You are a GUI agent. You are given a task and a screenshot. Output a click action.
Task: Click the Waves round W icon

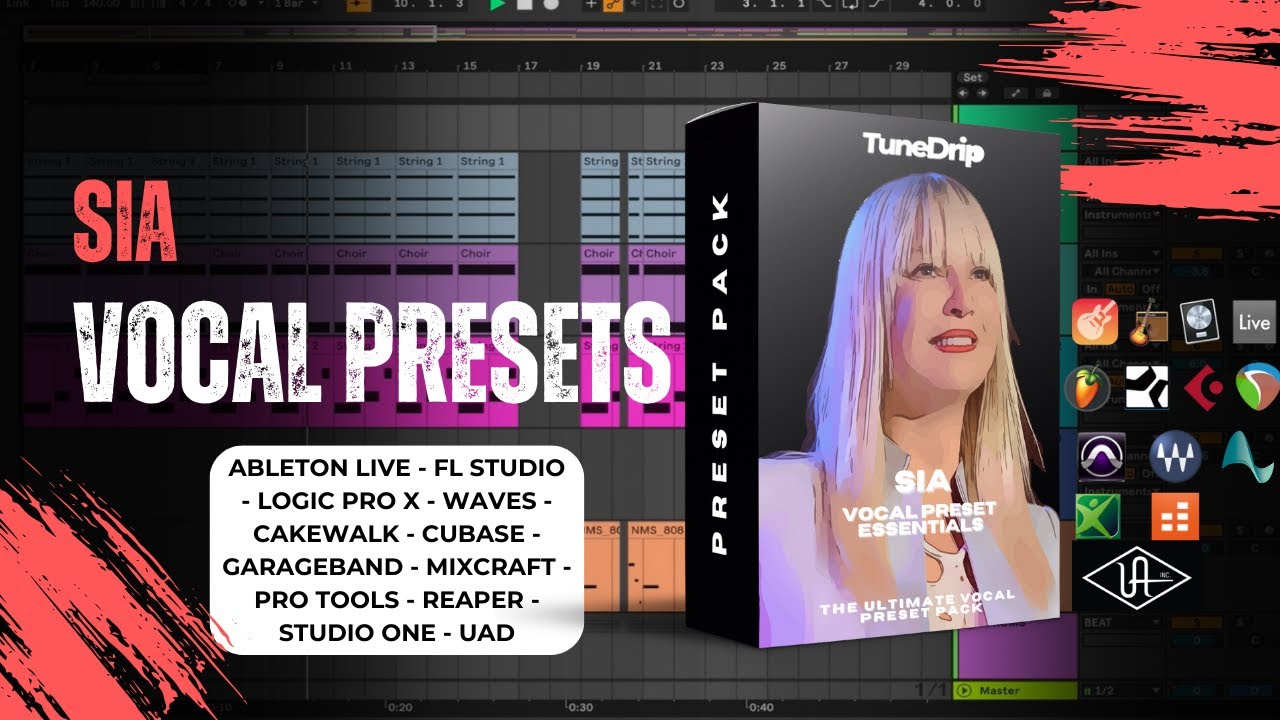point(1175,455)
